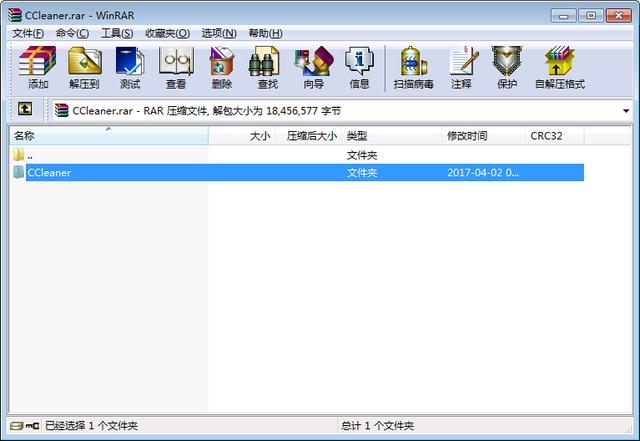Sort by 修改时间 column header
Image resolution: width=640 pixels, height=441 pixels.
click(x=484, y=136)
